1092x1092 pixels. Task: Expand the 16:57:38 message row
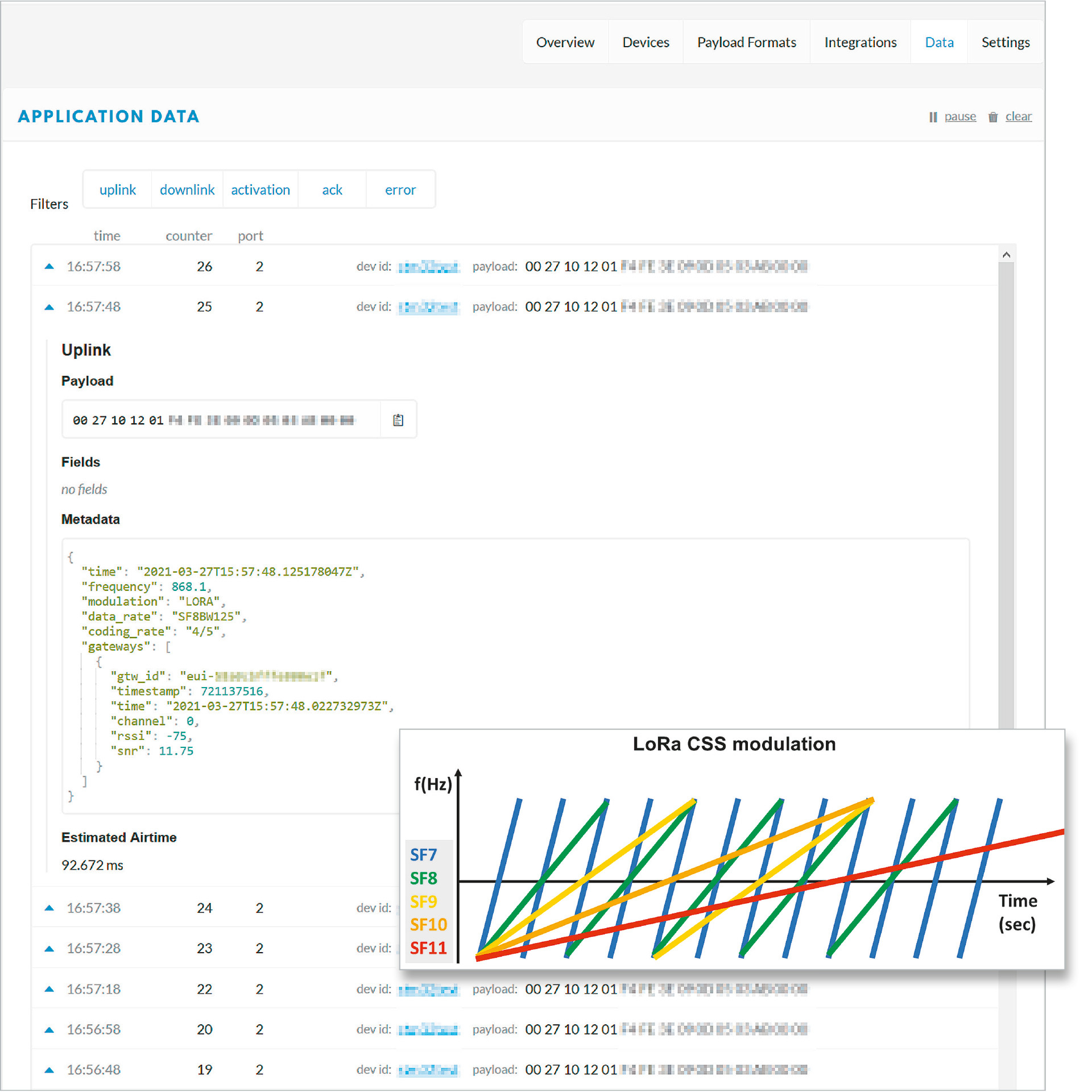point(49,908)
